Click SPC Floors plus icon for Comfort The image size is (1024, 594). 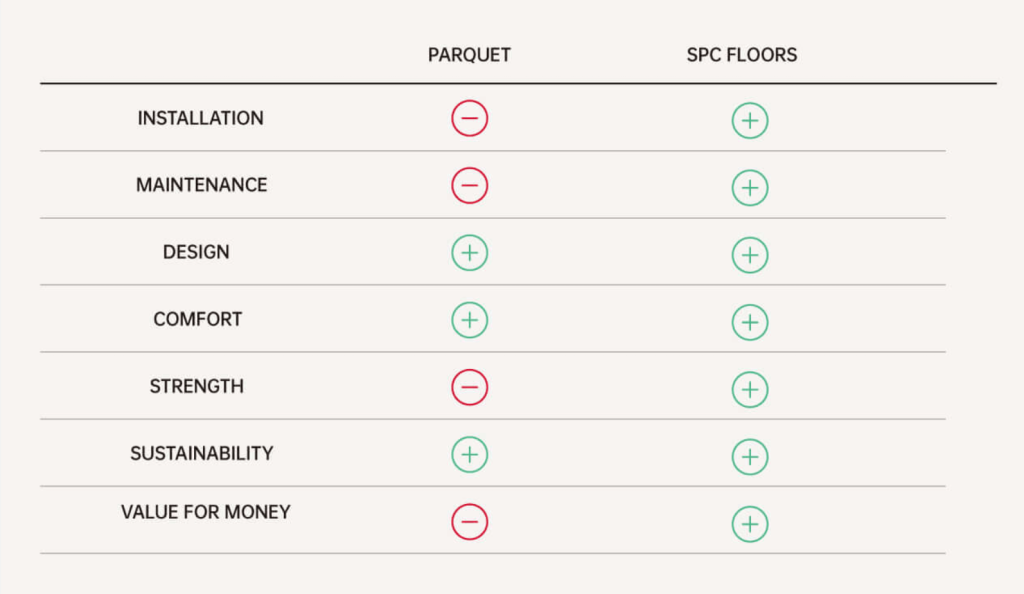[x=749, y=322]
